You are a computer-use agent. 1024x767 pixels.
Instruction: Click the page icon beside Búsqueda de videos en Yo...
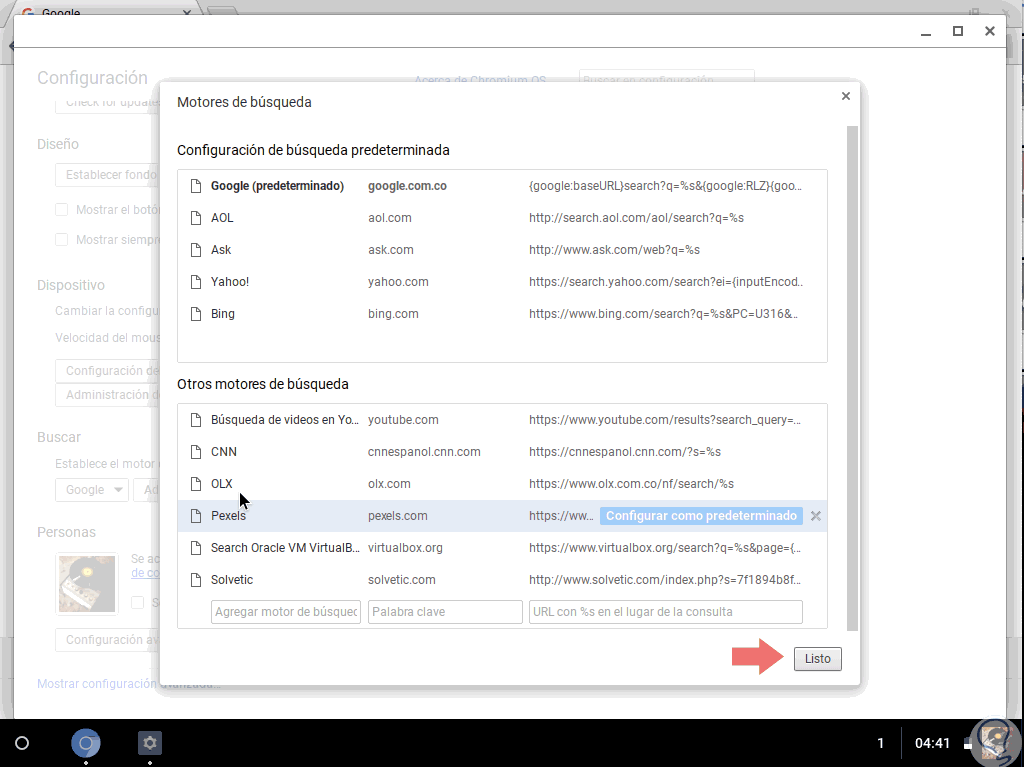(195, 420)
